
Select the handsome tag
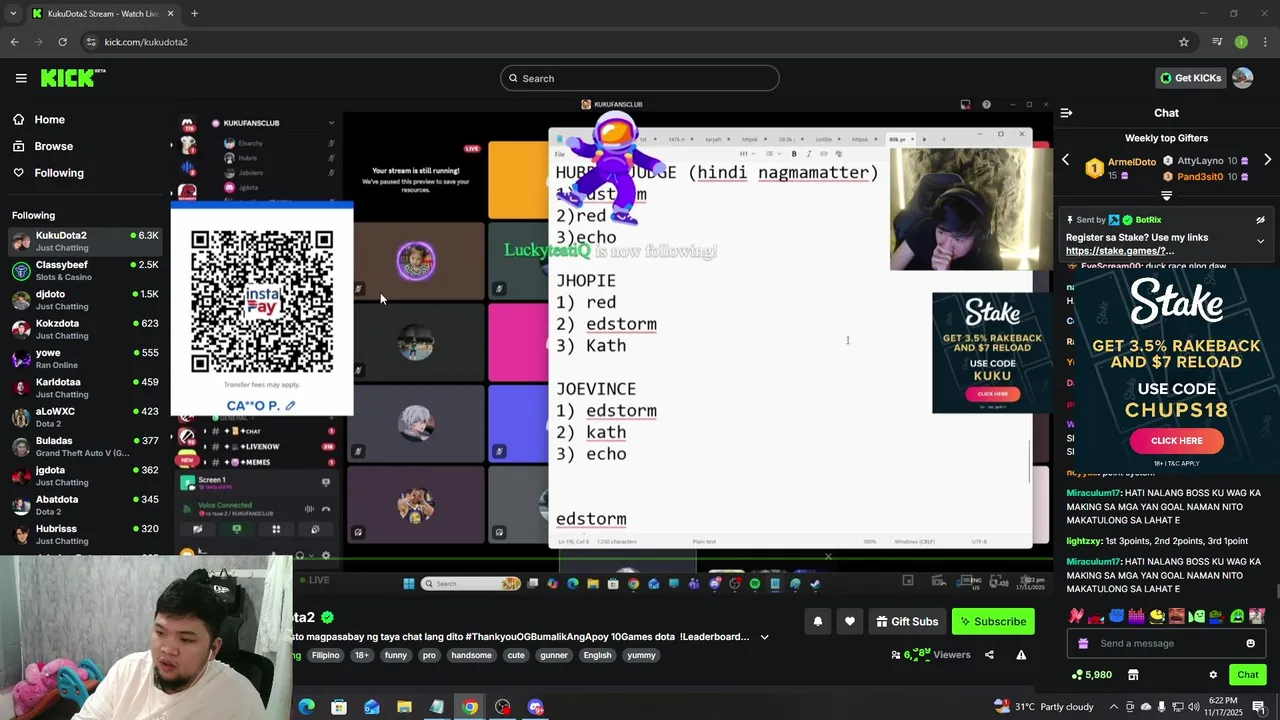coord(471,655)
